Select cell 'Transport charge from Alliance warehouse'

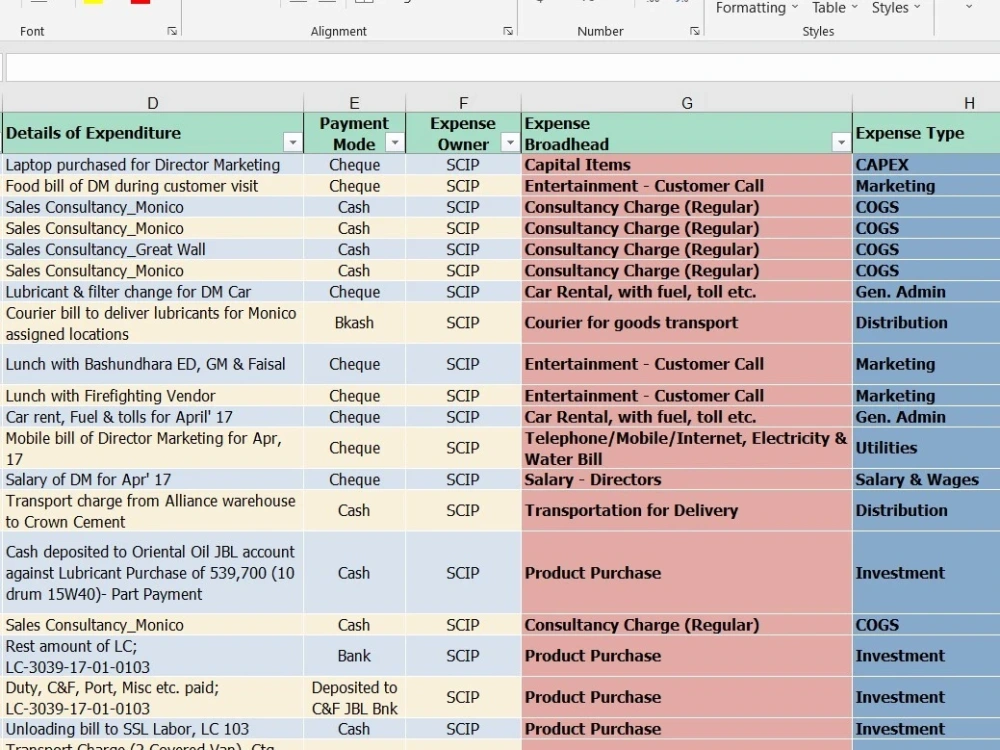152,510
